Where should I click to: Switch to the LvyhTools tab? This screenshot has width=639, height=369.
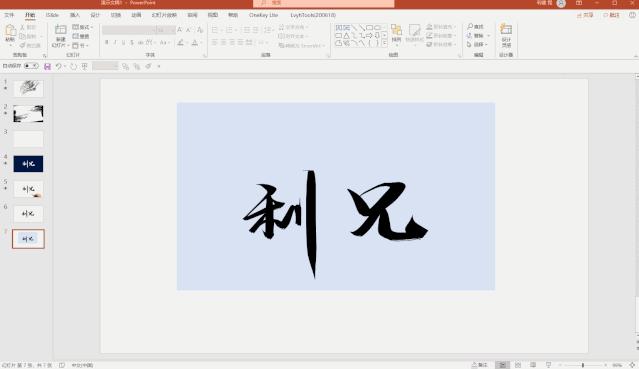(x=313, y=15)
